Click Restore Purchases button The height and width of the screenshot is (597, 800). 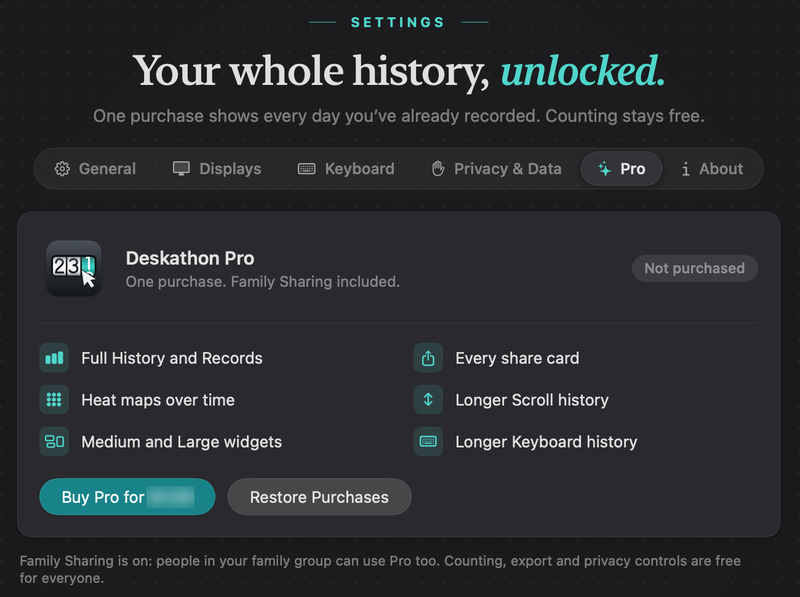pos(319,496)
